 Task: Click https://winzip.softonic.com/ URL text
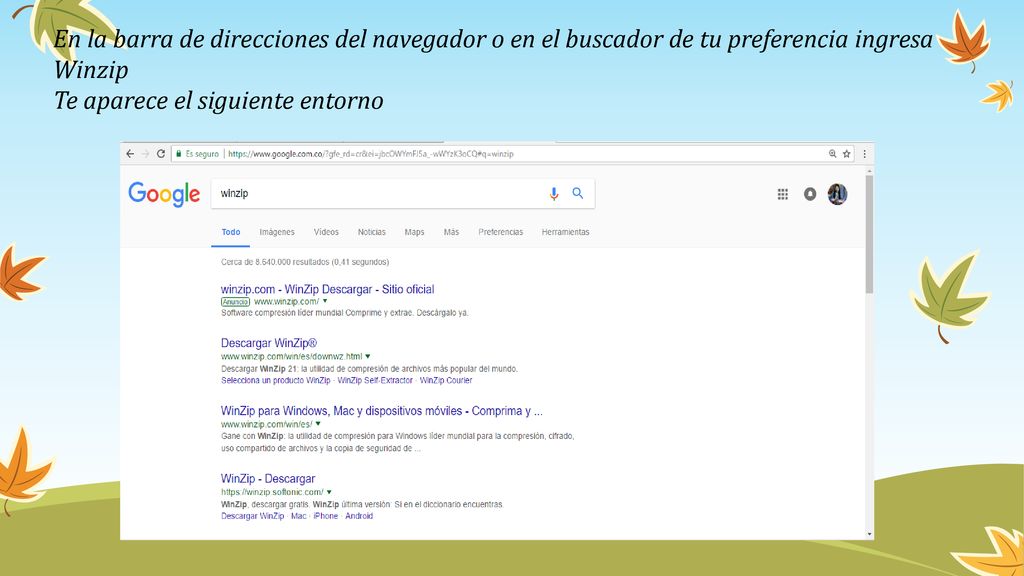coord(272,492)
